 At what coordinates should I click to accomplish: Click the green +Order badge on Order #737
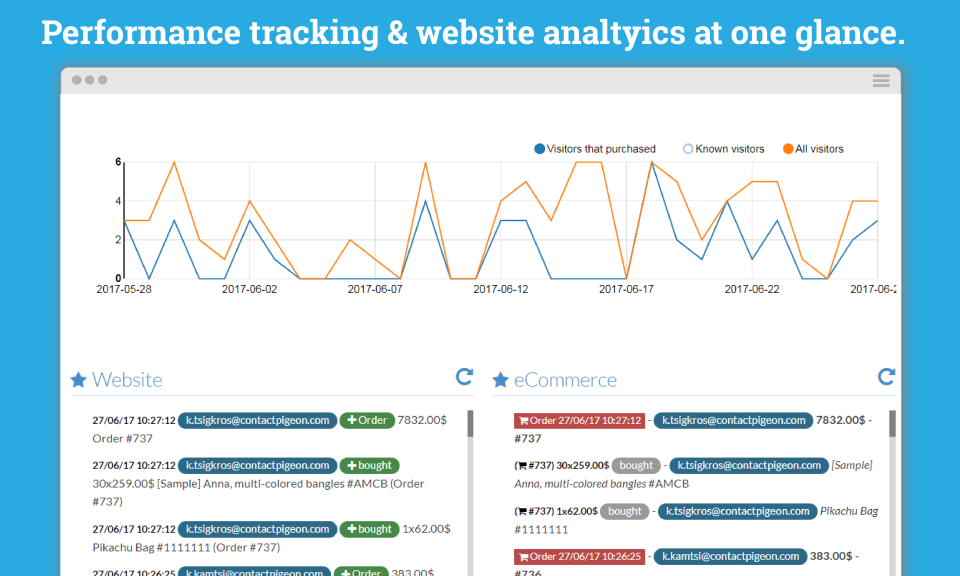tap(367, 420)
